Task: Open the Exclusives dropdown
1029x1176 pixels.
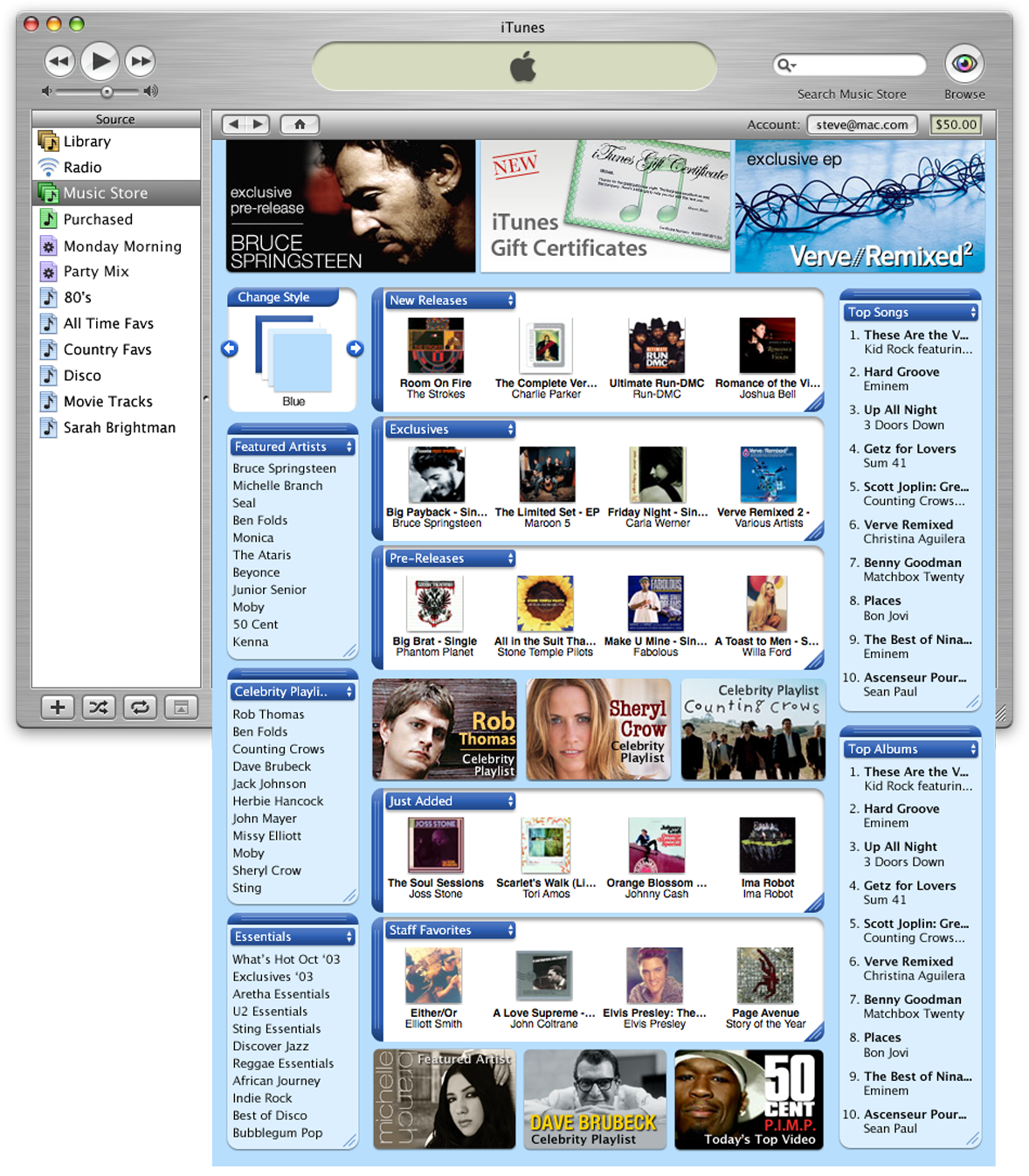Action: [x=451, y=430]
